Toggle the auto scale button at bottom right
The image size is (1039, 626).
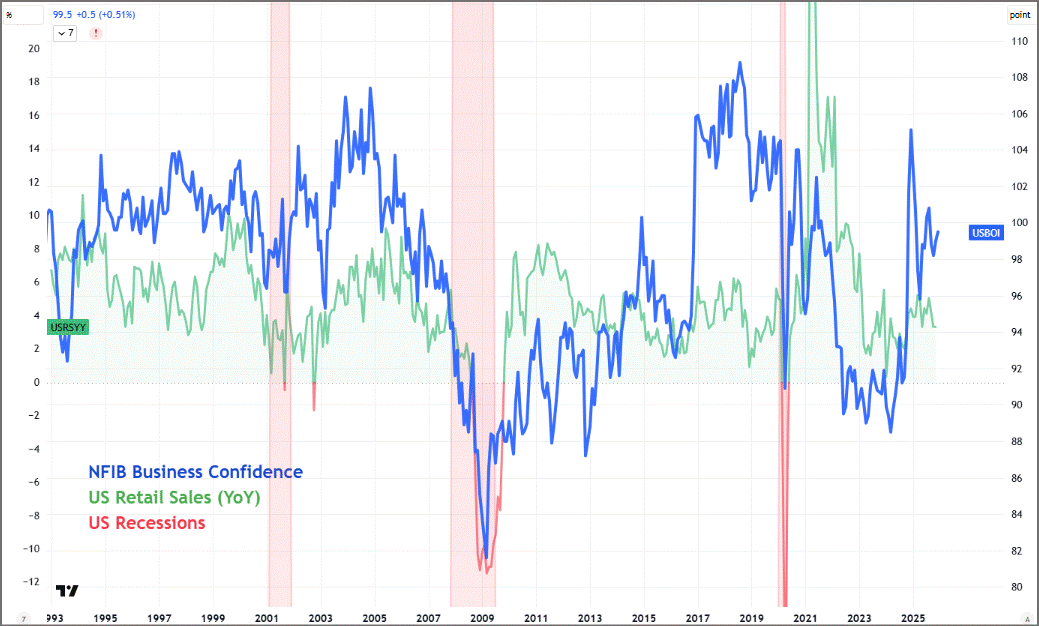[1027, 619]
